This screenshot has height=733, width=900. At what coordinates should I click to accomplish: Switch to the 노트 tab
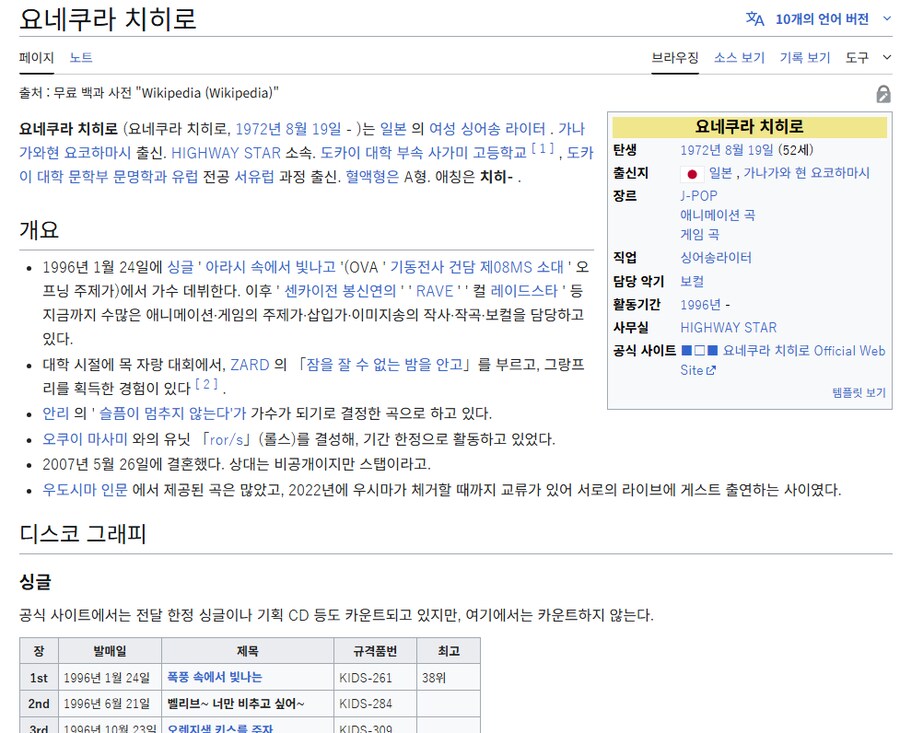tap(81, 57)
